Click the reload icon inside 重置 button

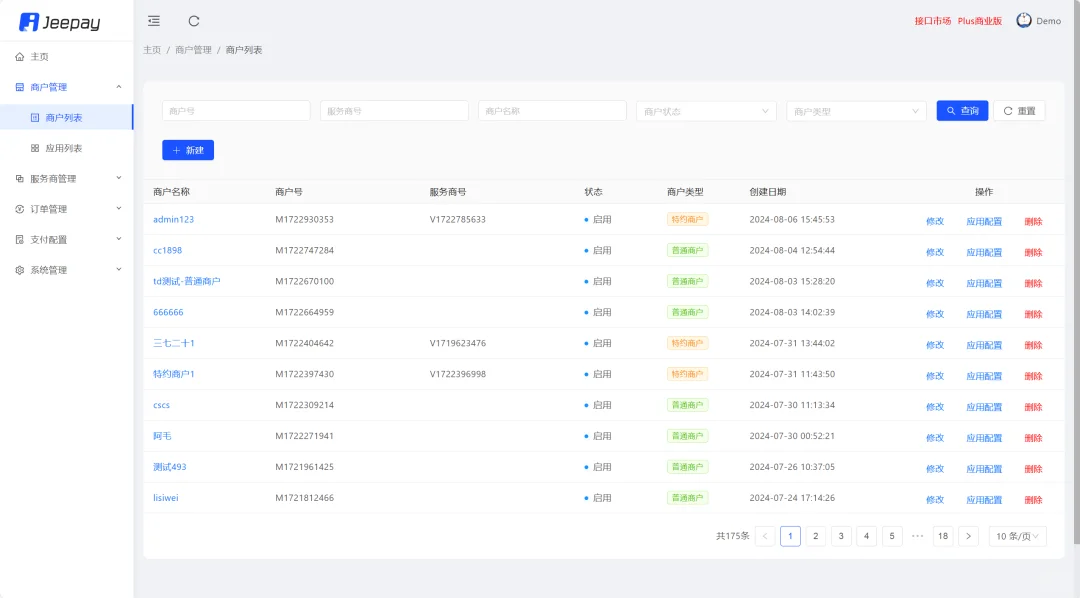click(x=1007, y=110)
